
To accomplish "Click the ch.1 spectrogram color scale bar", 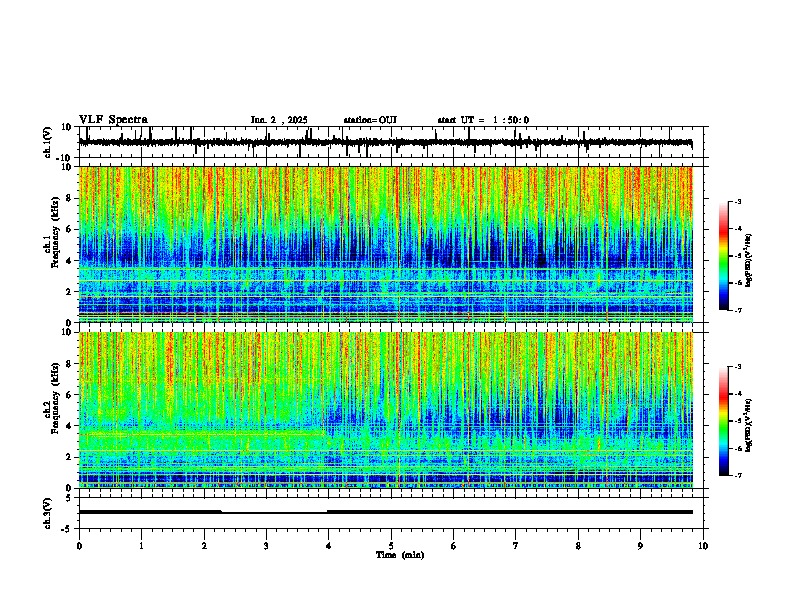I will (x=724, y=256).
